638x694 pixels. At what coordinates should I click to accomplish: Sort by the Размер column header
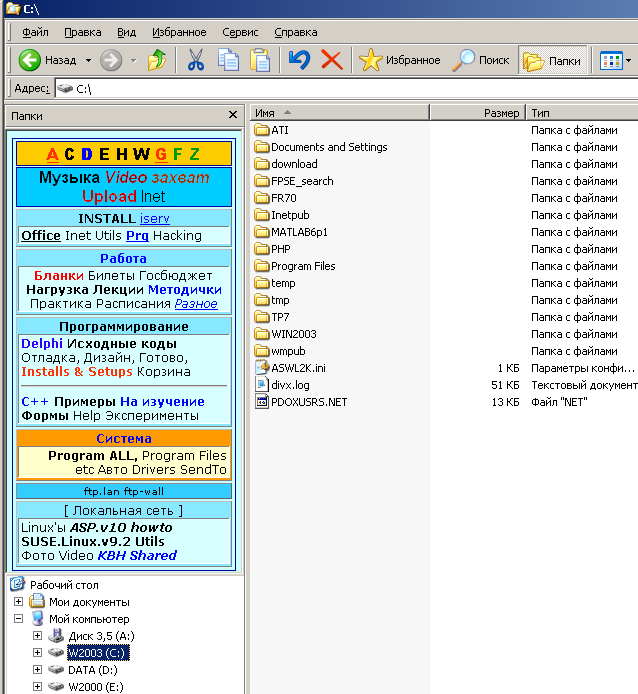click(501, 113)
